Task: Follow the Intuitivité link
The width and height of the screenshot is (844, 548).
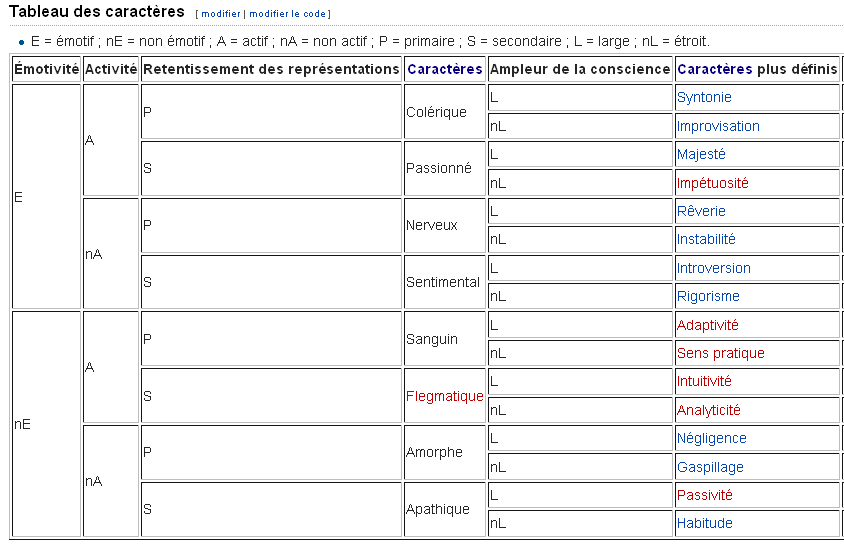Action: (x=704, y=382)
